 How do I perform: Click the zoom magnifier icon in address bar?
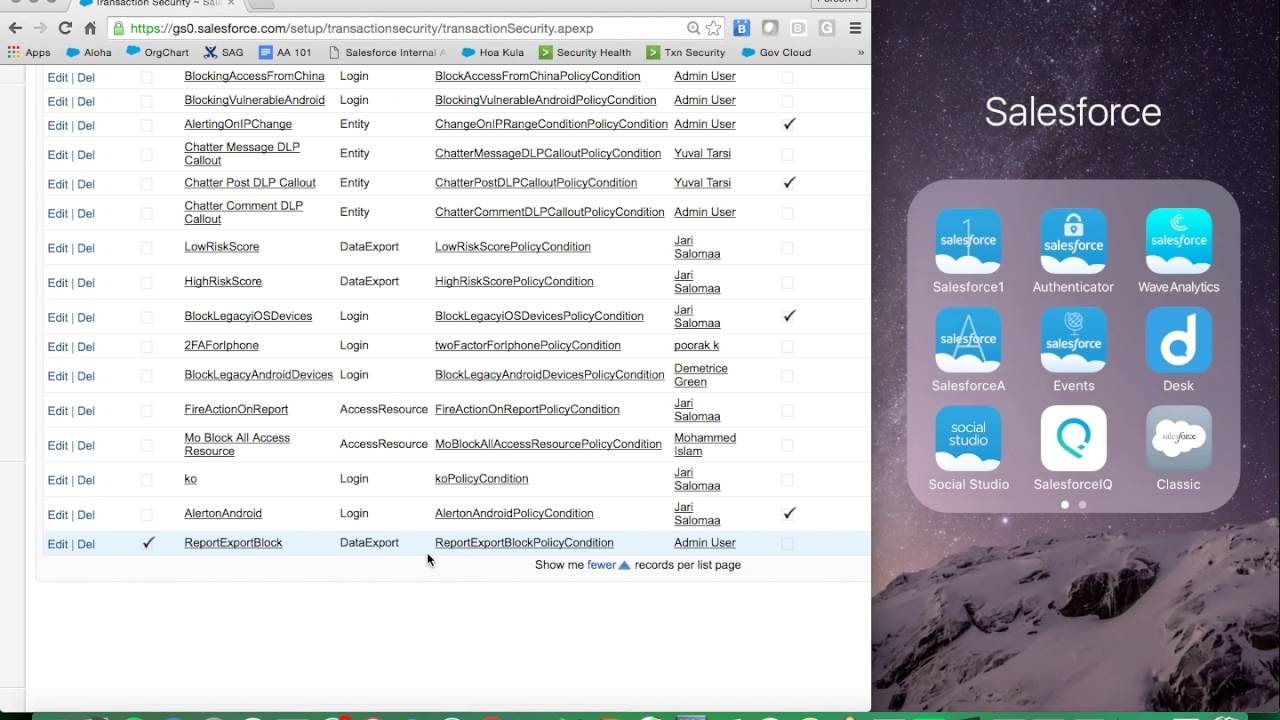[x=693, y=28]
